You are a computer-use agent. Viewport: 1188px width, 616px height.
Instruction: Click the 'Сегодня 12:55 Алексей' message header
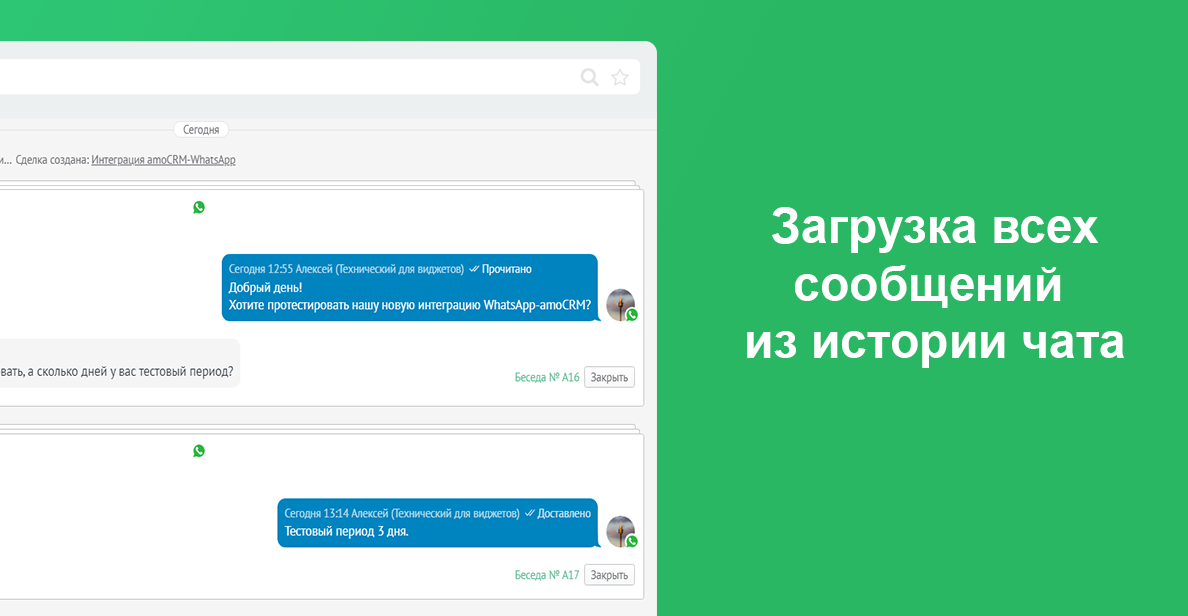tap(346, 269)
